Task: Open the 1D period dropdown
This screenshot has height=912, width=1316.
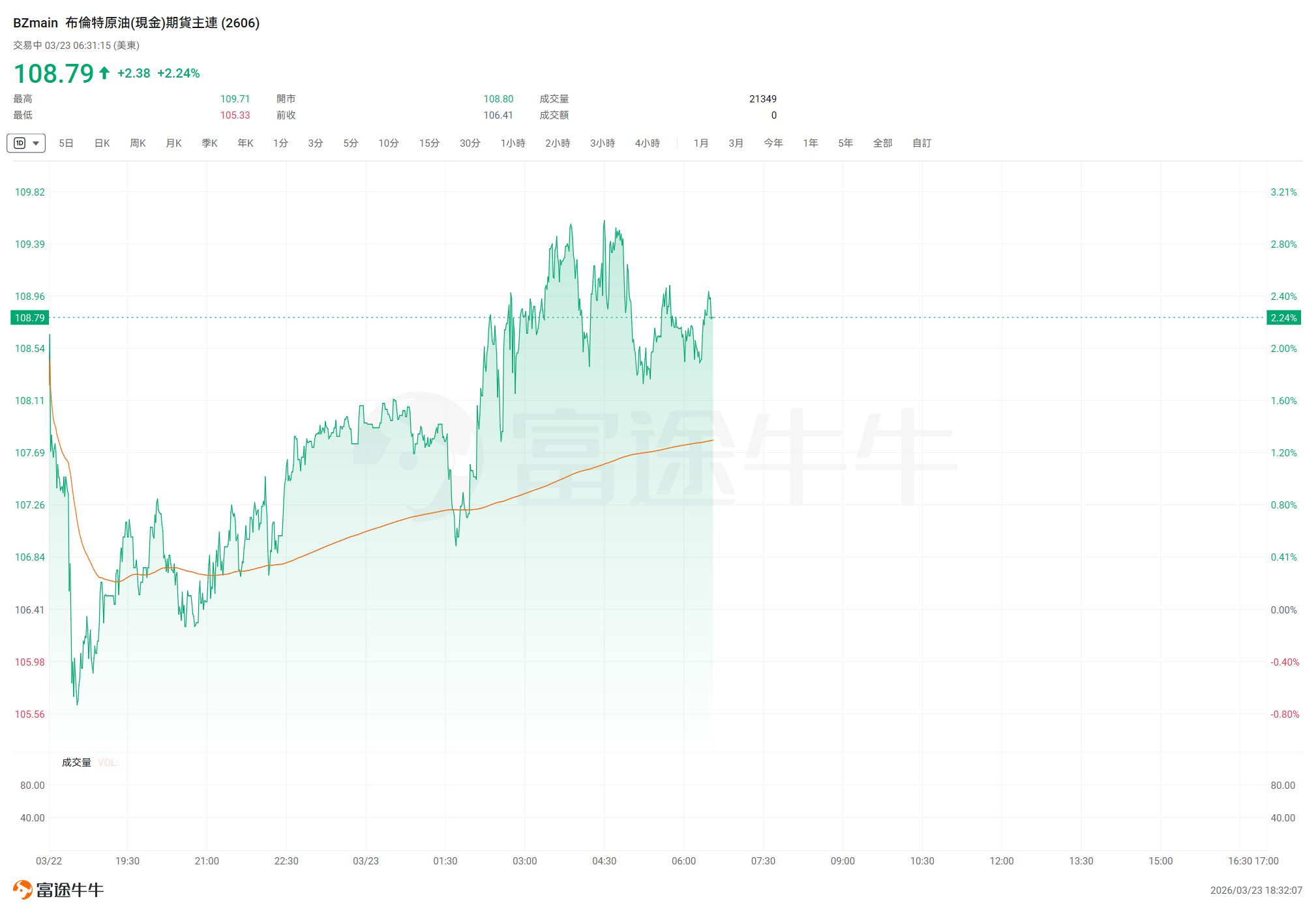Action: 36,143
